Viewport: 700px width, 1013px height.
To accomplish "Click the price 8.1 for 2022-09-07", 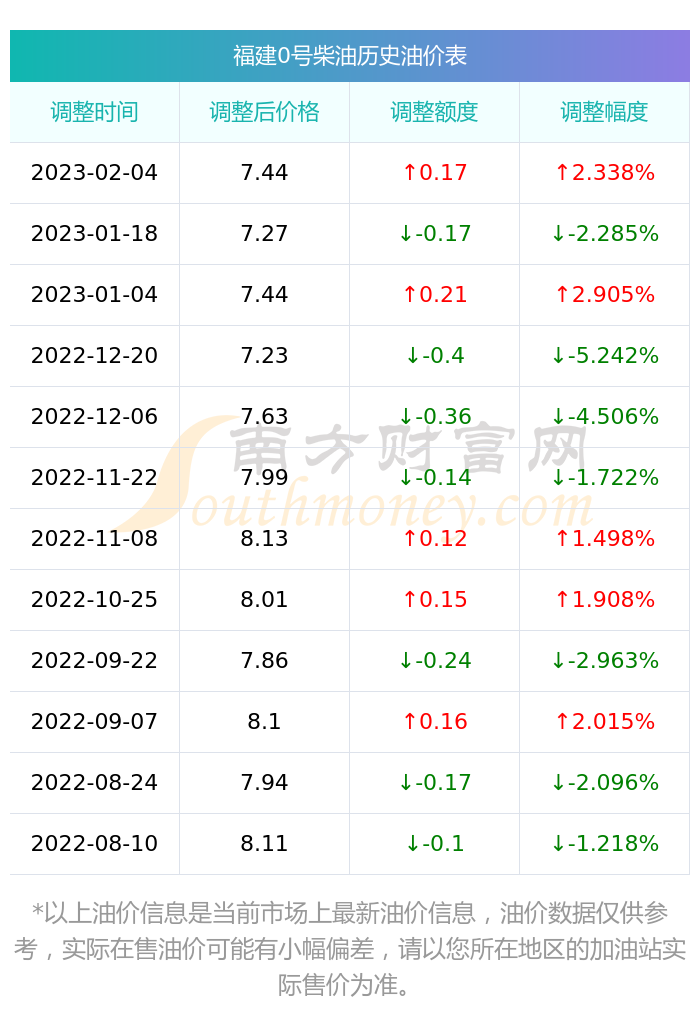I will tap(264, 722).
